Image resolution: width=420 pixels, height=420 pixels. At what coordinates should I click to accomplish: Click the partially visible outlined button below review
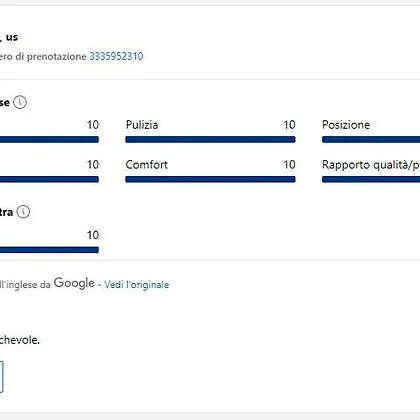[x=1, y=377]
